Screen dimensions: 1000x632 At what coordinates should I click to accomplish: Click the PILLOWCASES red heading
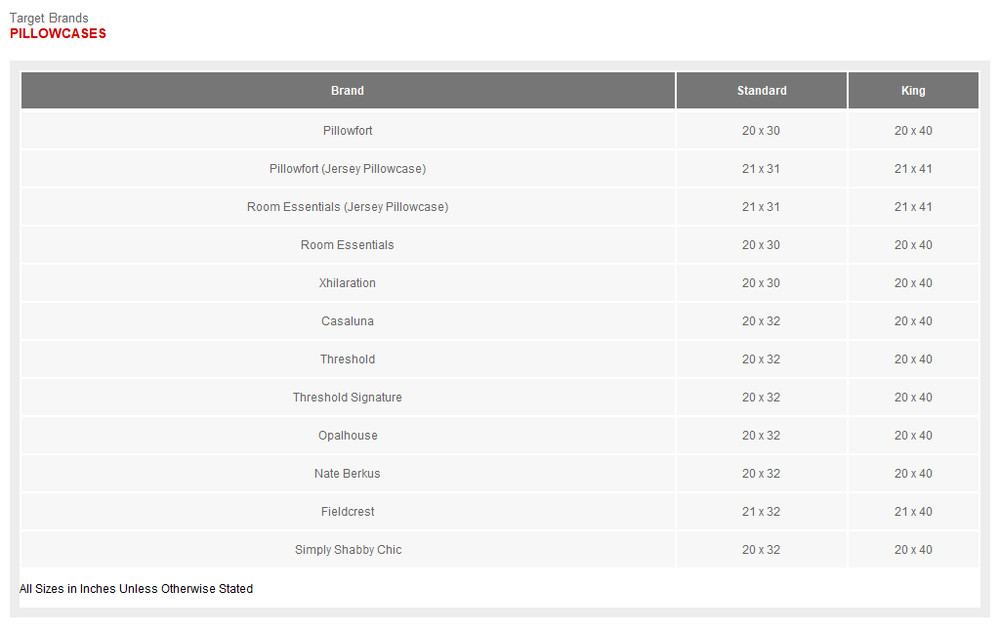pyautogui.click(x=58, y=34)
